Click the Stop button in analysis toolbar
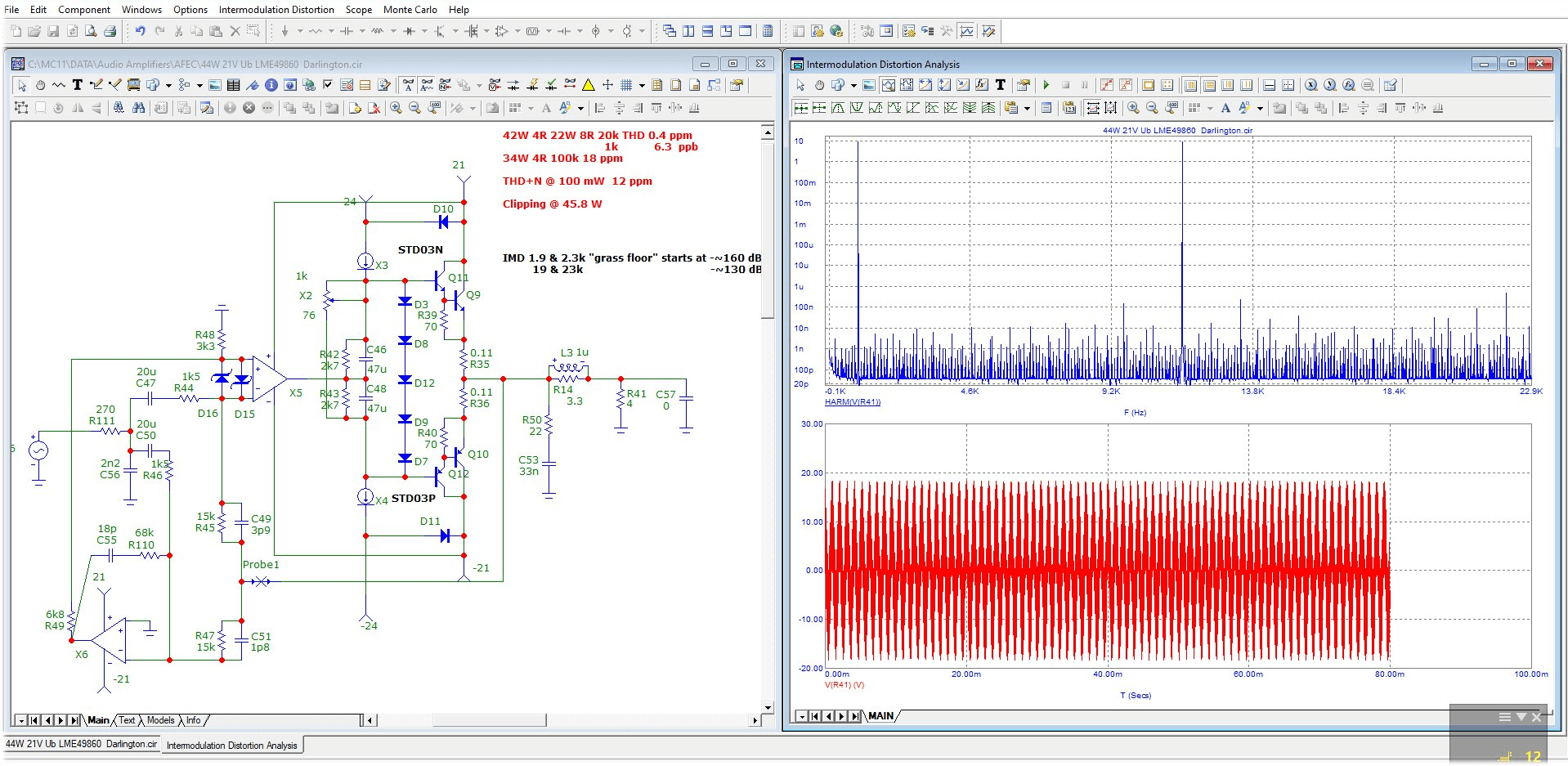This screenshot has height=766, width=1568. 1065,85
